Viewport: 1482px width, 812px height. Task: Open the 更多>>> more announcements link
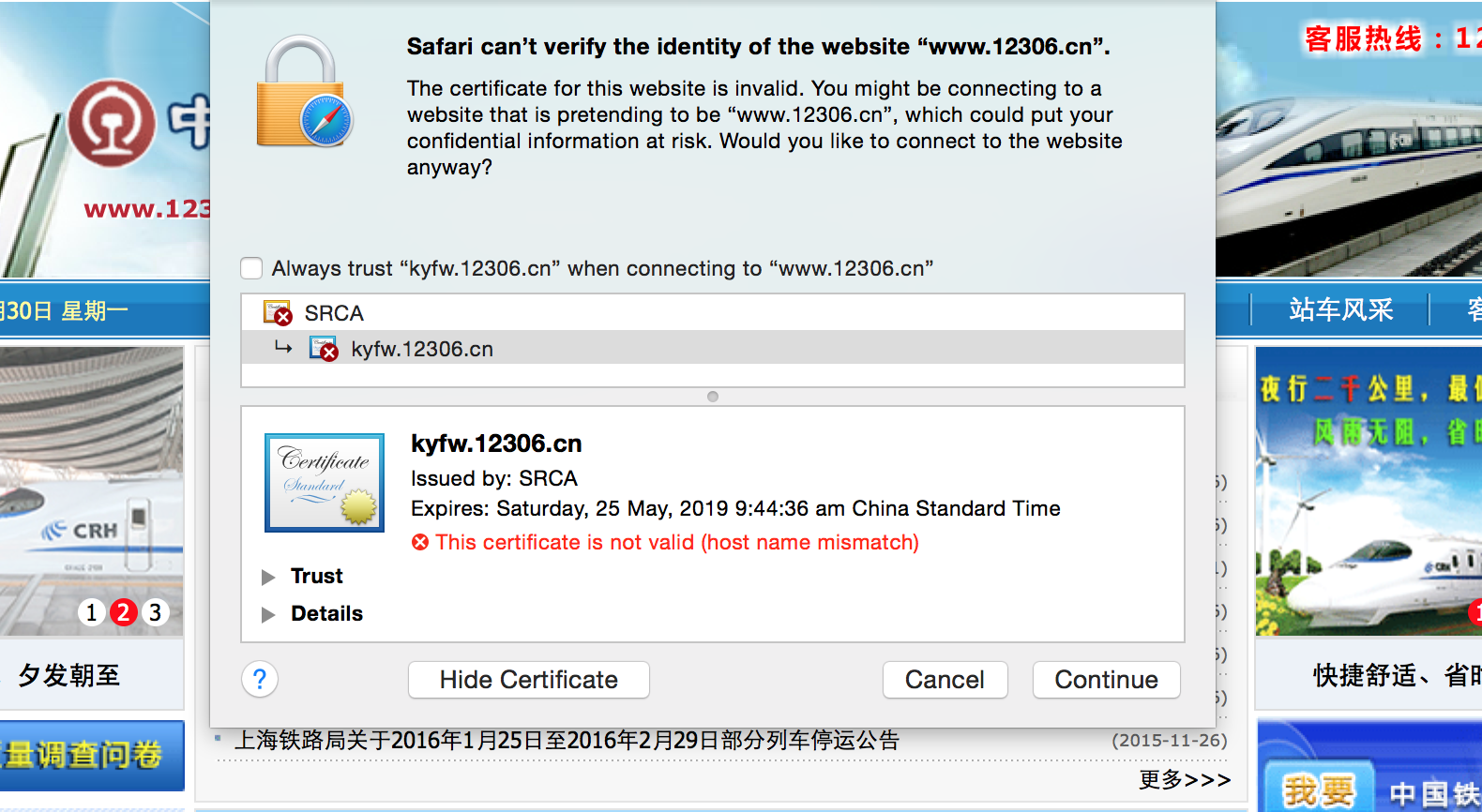coord(1184,779)
